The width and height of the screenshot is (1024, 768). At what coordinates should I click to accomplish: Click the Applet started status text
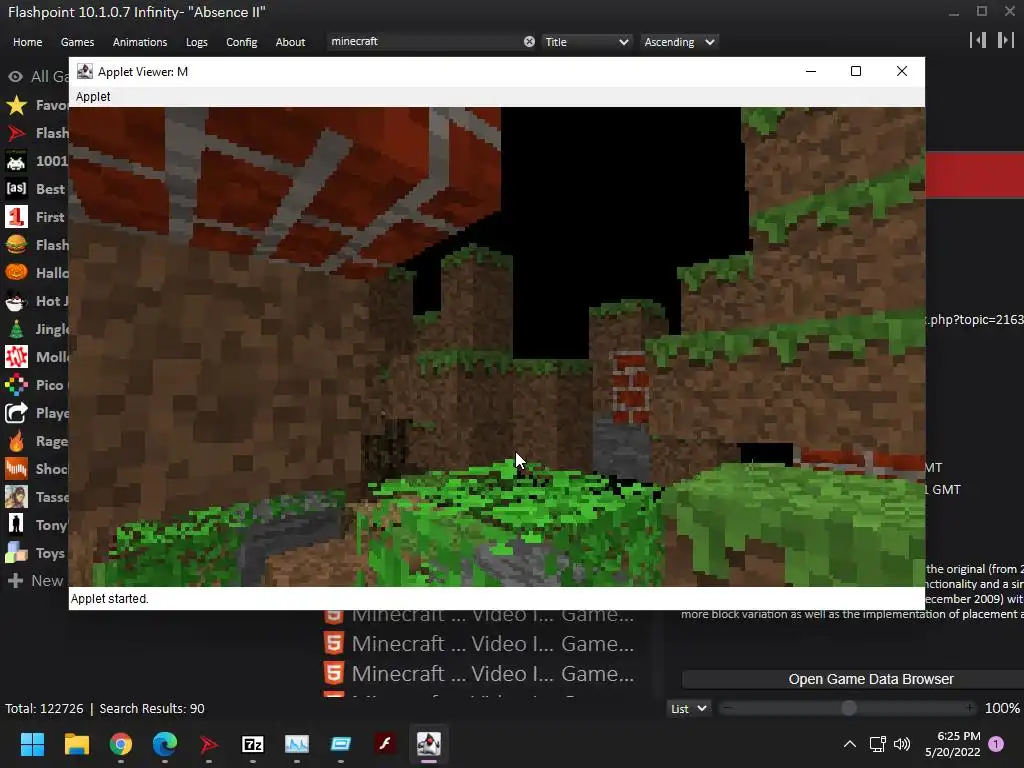click(x=109, y=599)
